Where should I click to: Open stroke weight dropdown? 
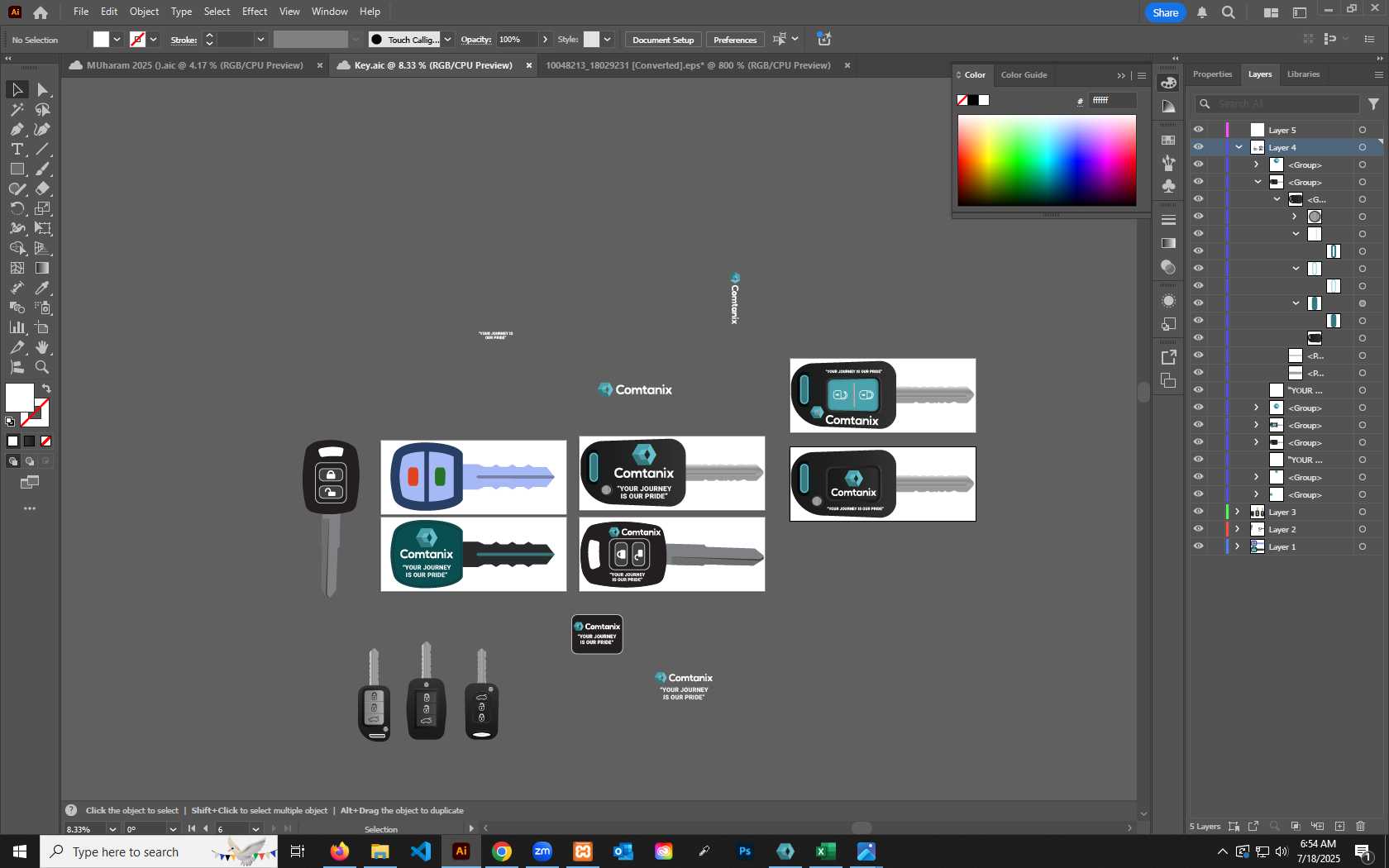pos(260,40)
